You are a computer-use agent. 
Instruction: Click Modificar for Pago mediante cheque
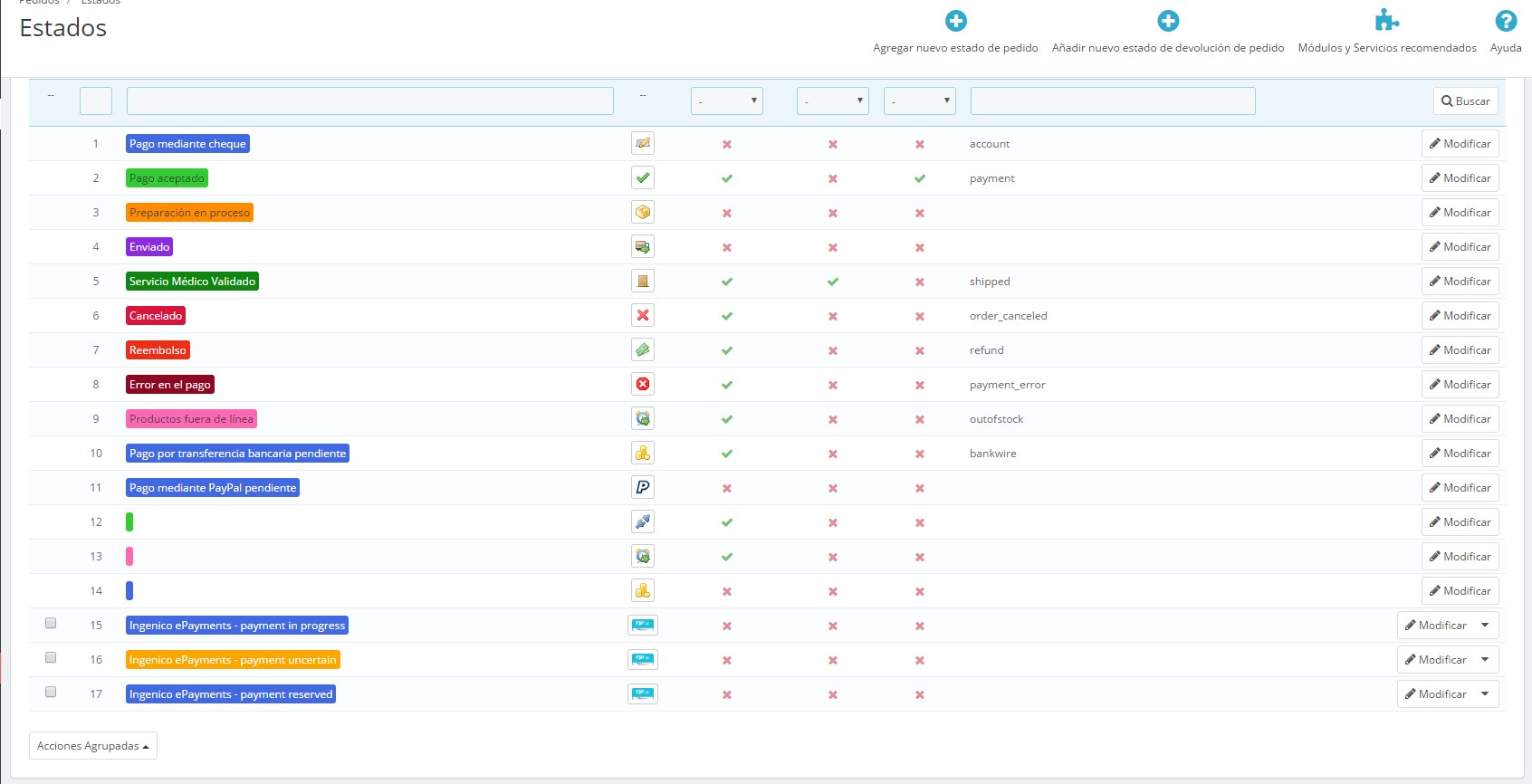coord(1460,143)
